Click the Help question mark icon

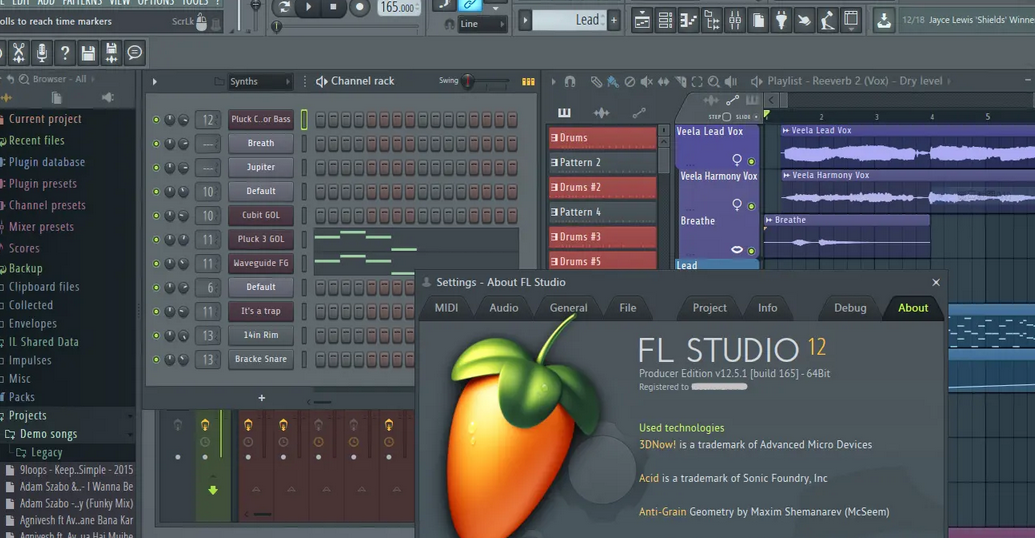[65, 53]
